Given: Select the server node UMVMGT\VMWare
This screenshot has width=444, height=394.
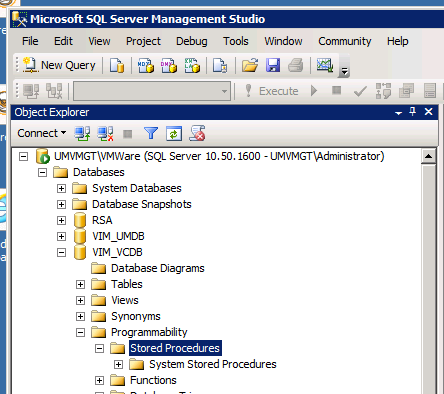Looking at the screenshot, I should tap(219, 156).
